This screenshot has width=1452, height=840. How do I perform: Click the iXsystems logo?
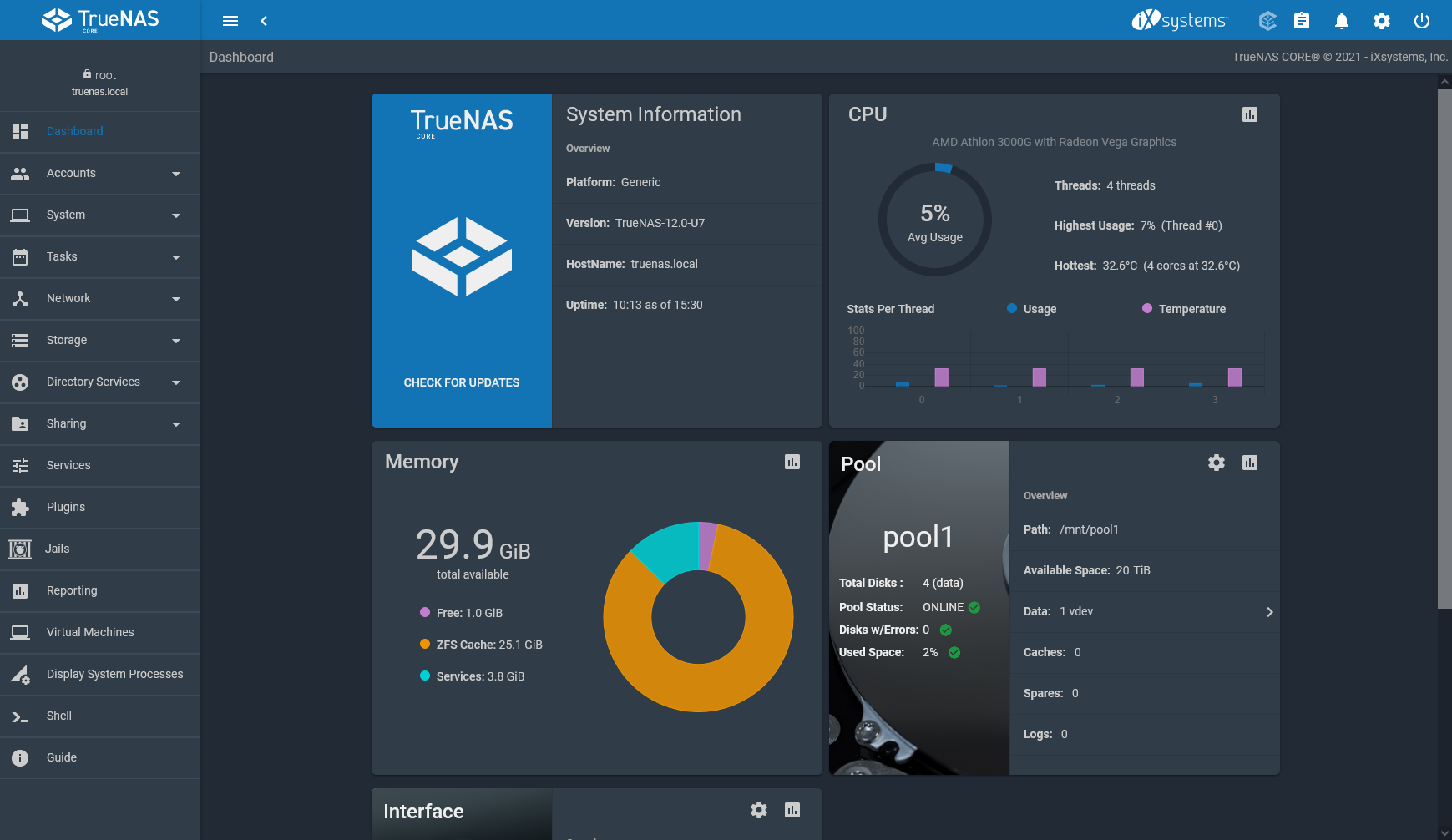(x=1179, y=20)
